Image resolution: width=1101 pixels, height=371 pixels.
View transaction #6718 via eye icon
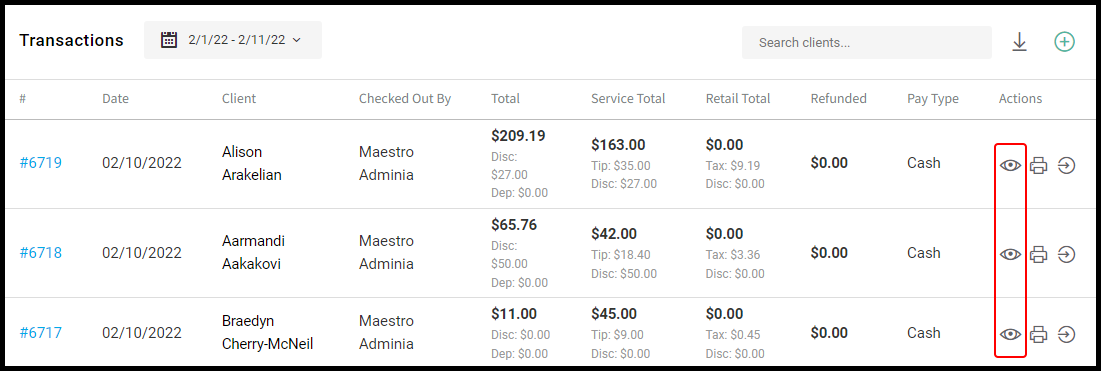1010,254
